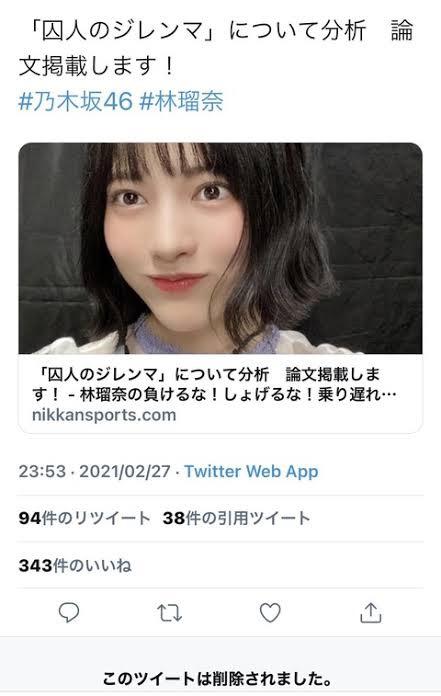Image resolution: width=441 pixels, height=696 pixels.
Task: Open the Twitter Web App source link
Action: [x=251, y=471]
